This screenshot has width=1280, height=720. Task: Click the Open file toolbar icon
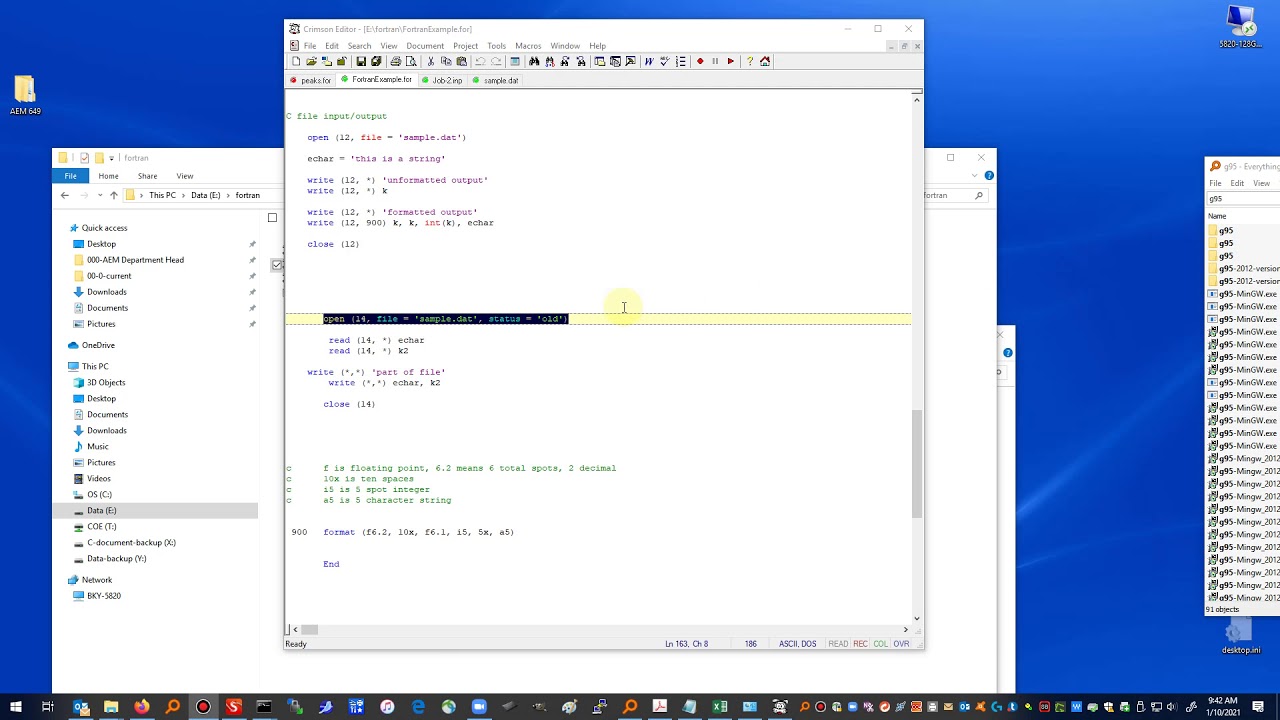[x=311, y=61]
